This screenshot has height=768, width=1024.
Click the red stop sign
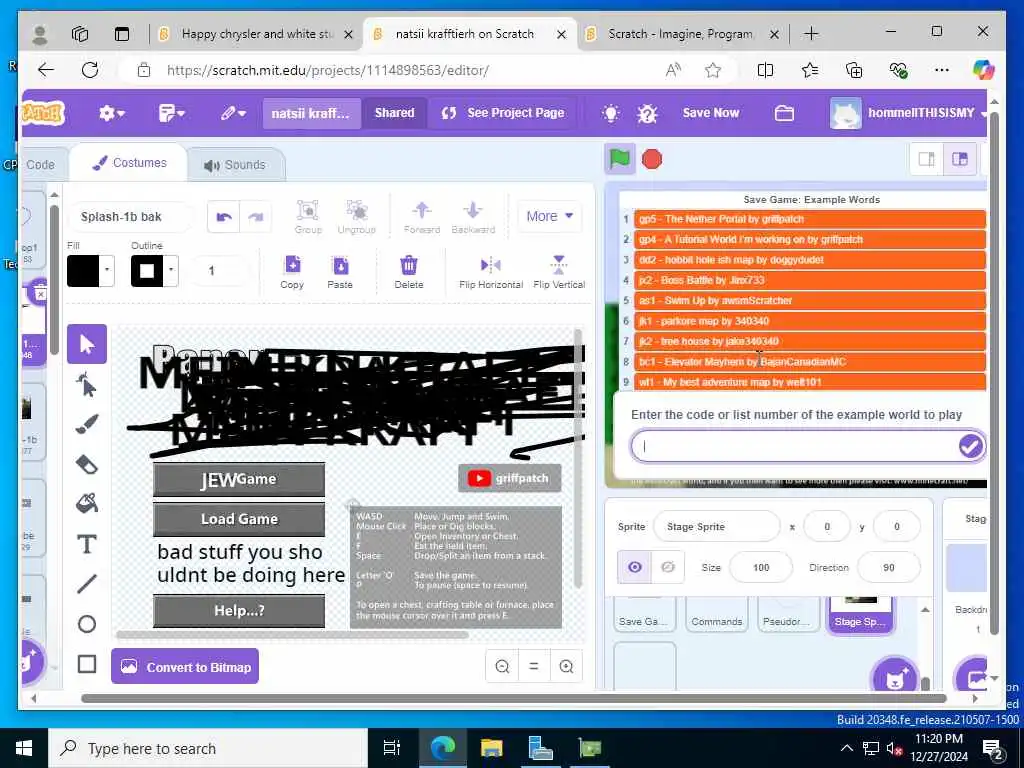tap(652, 159)
